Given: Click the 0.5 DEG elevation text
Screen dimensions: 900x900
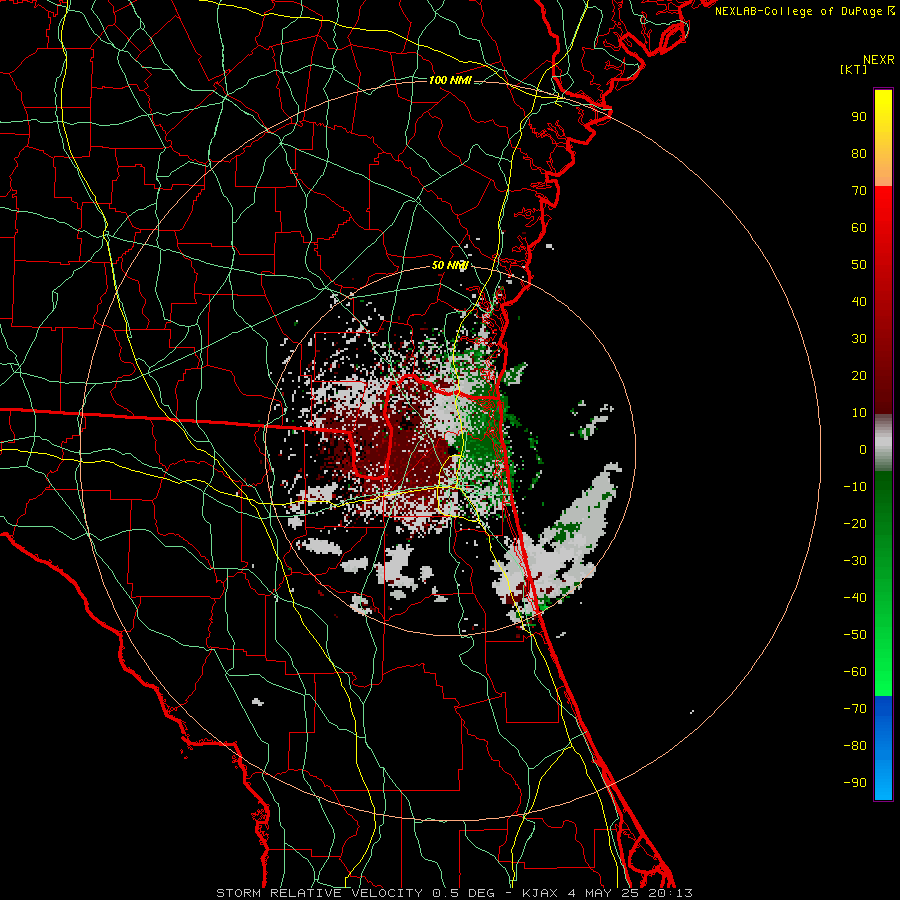Looking at the screenshot, I should point(462,893).
